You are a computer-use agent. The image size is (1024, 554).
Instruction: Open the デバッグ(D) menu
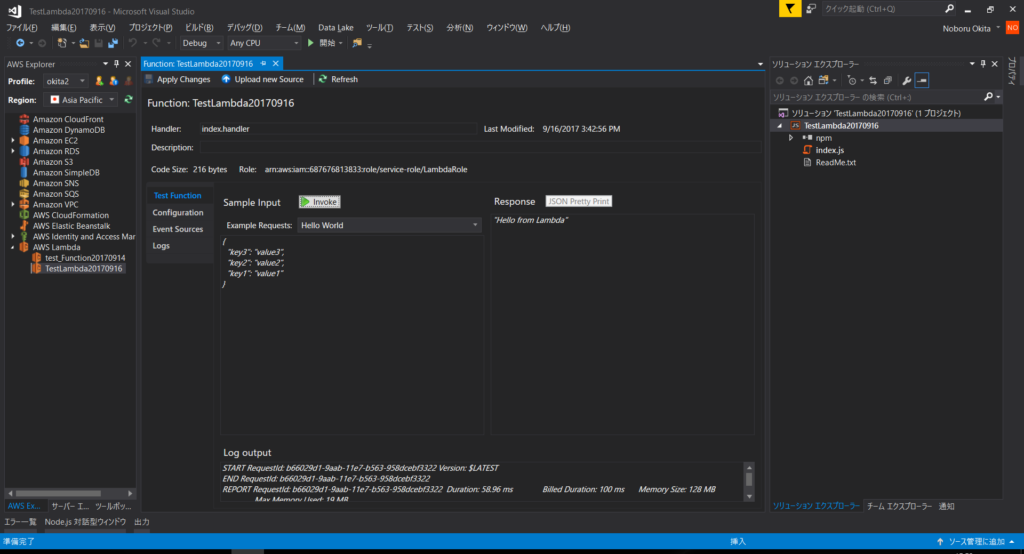[244, 27]
